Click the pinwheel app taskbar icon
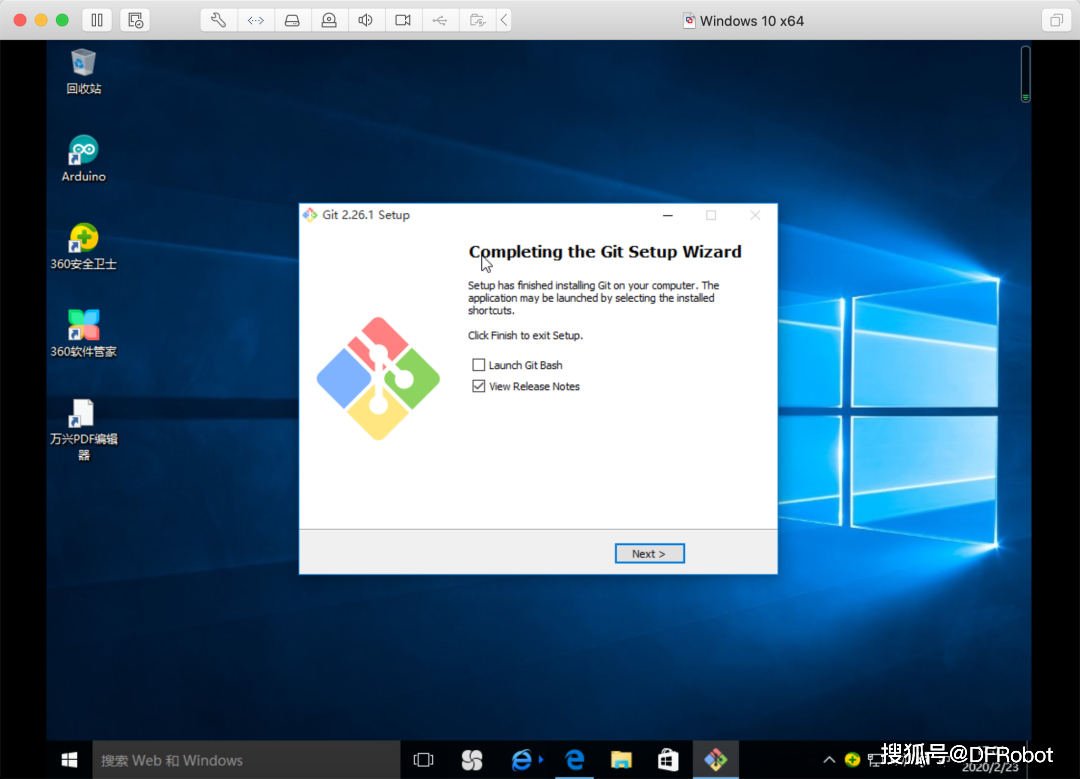Image resolution: width=1080 pixels, height=779 pixels. [472, 760]
